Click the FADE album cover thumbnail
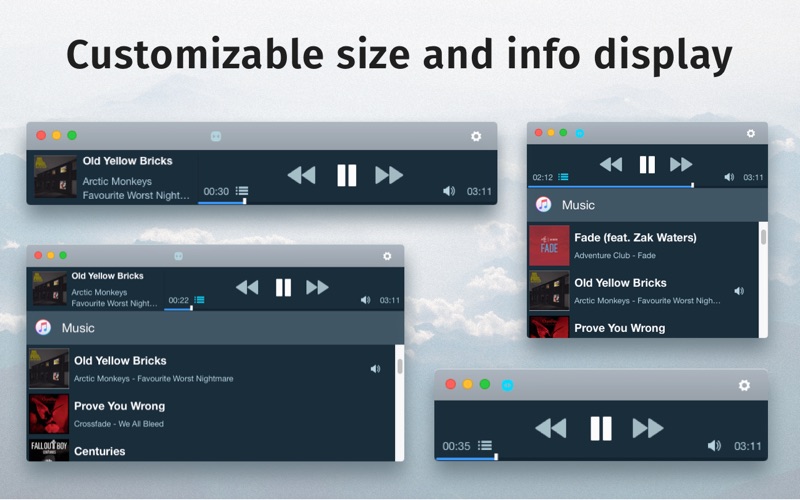The height and width of the screenshot is (500, 800). [549, 245]
